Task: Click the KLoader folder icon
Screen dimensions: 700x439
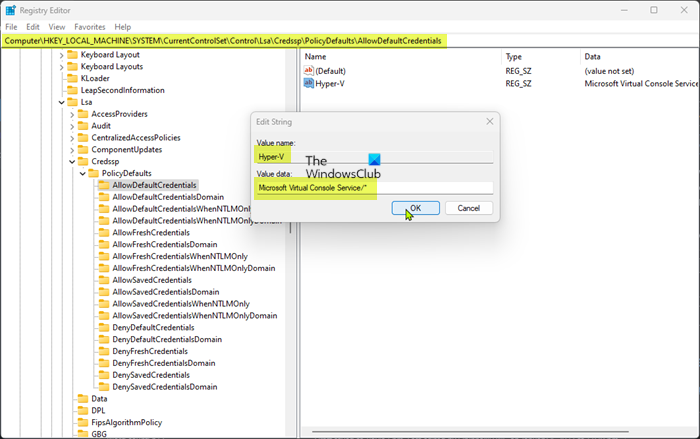Action: coord(72,78)
